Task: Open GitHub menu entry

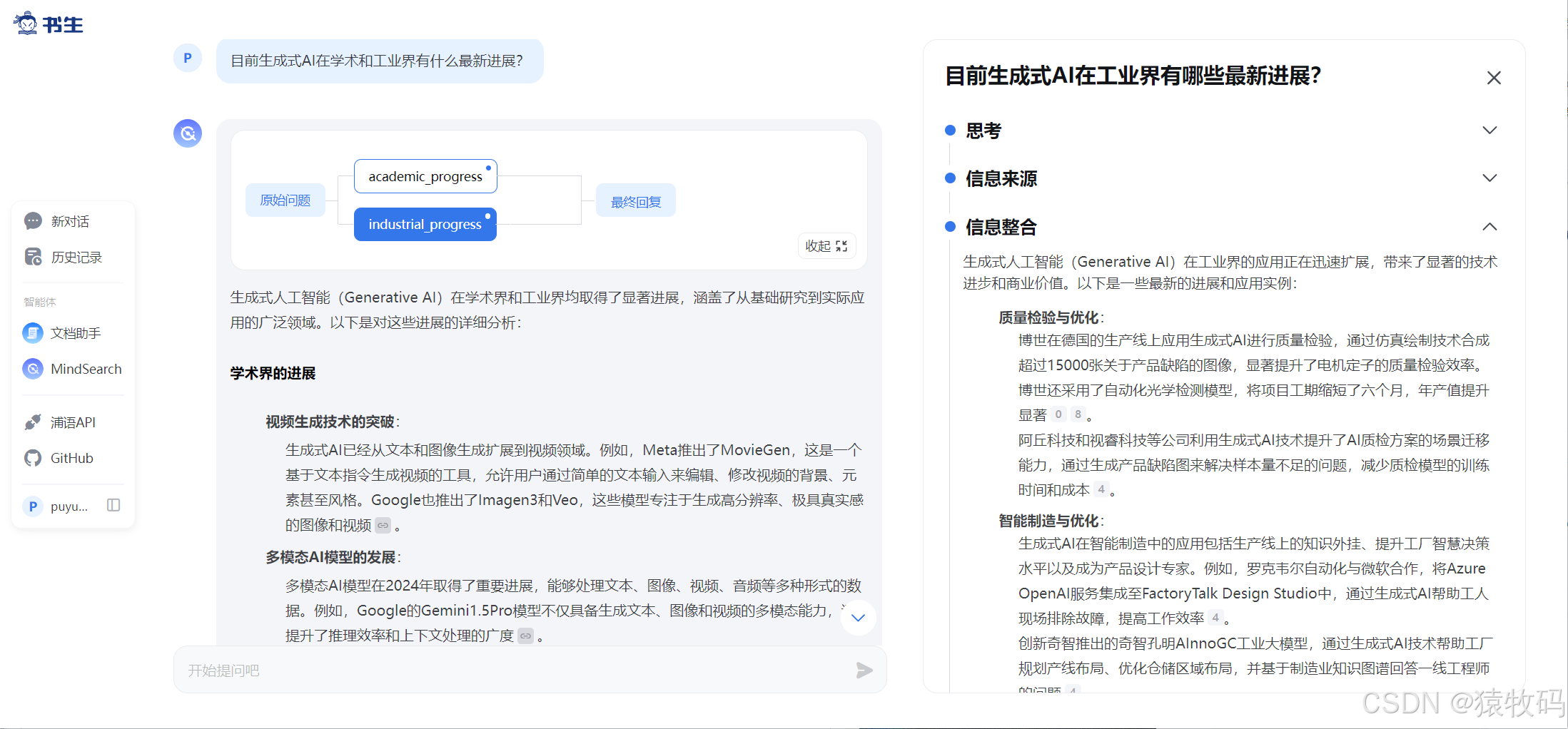Action: 72,458
